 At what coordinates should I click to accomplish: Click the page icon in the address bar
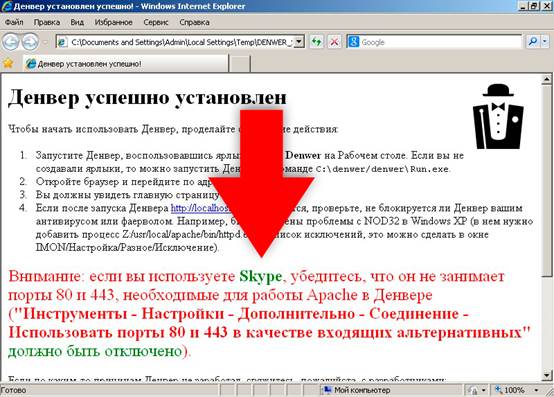point(63,42)
